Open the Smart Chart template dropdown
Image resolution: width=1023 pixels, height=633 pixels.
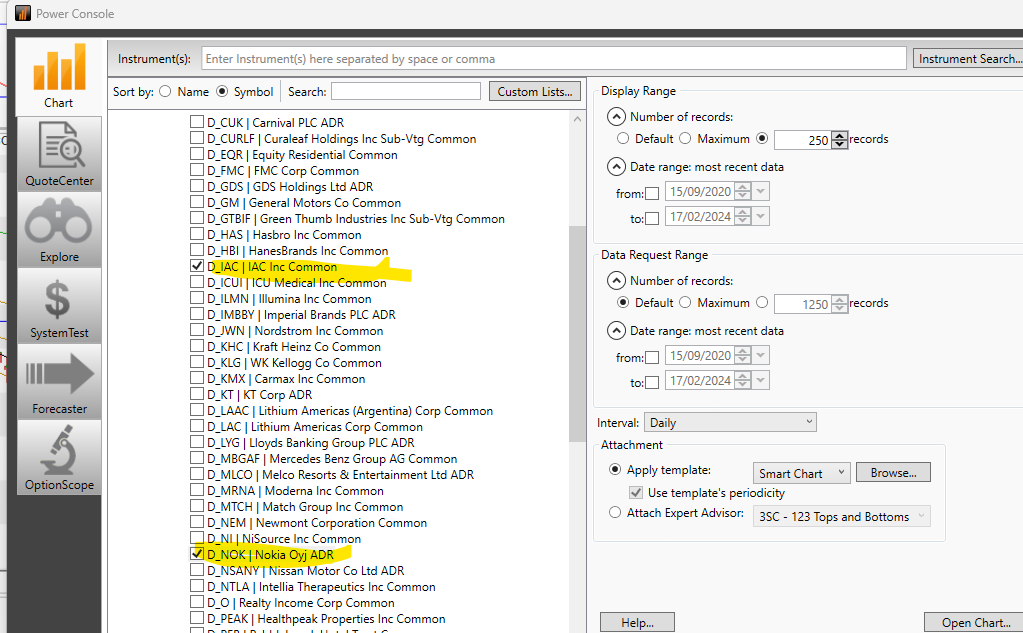coord(802,473)
